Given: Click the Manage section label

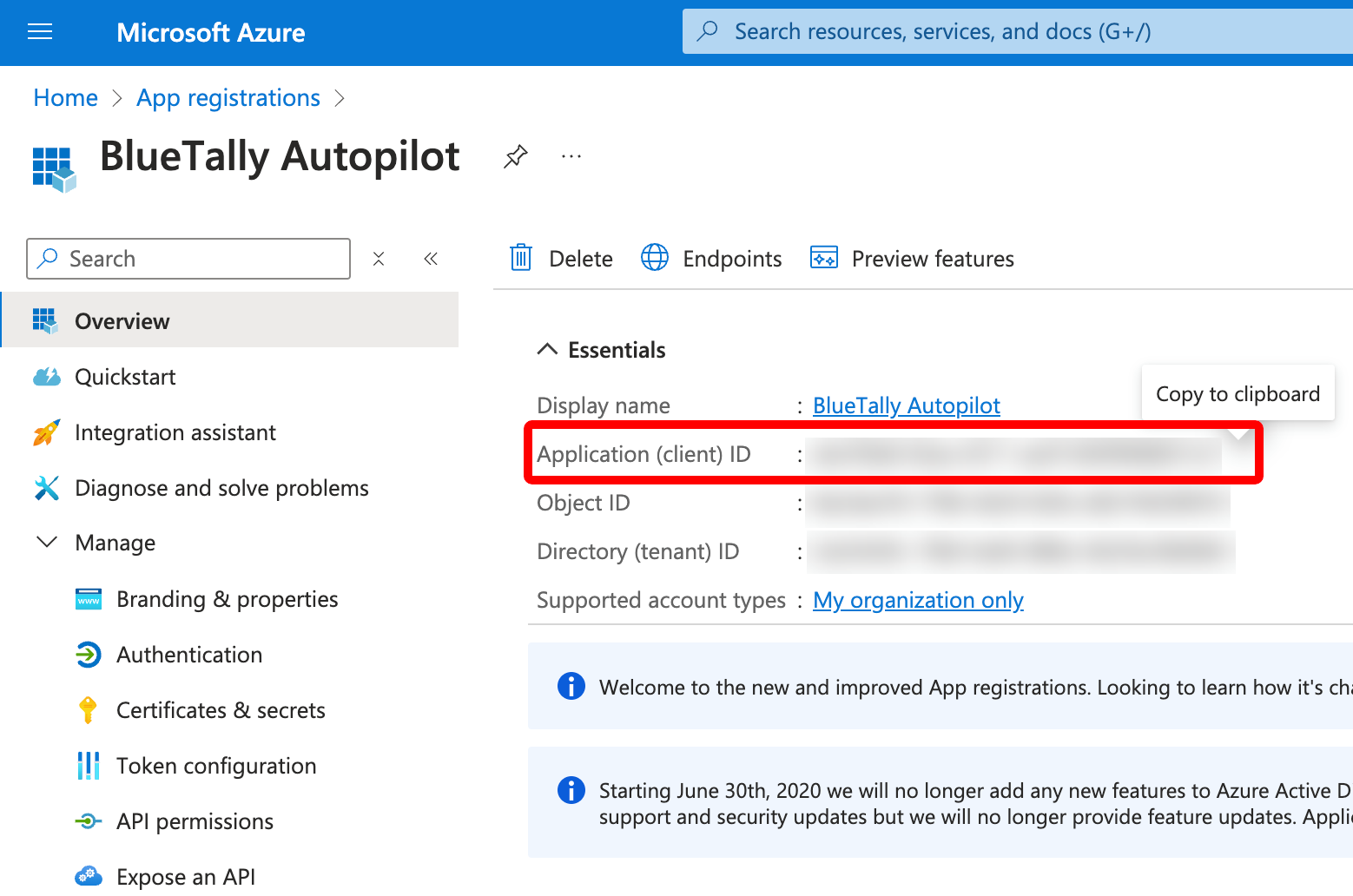Looking at the screenshot, I should point(115,543).
